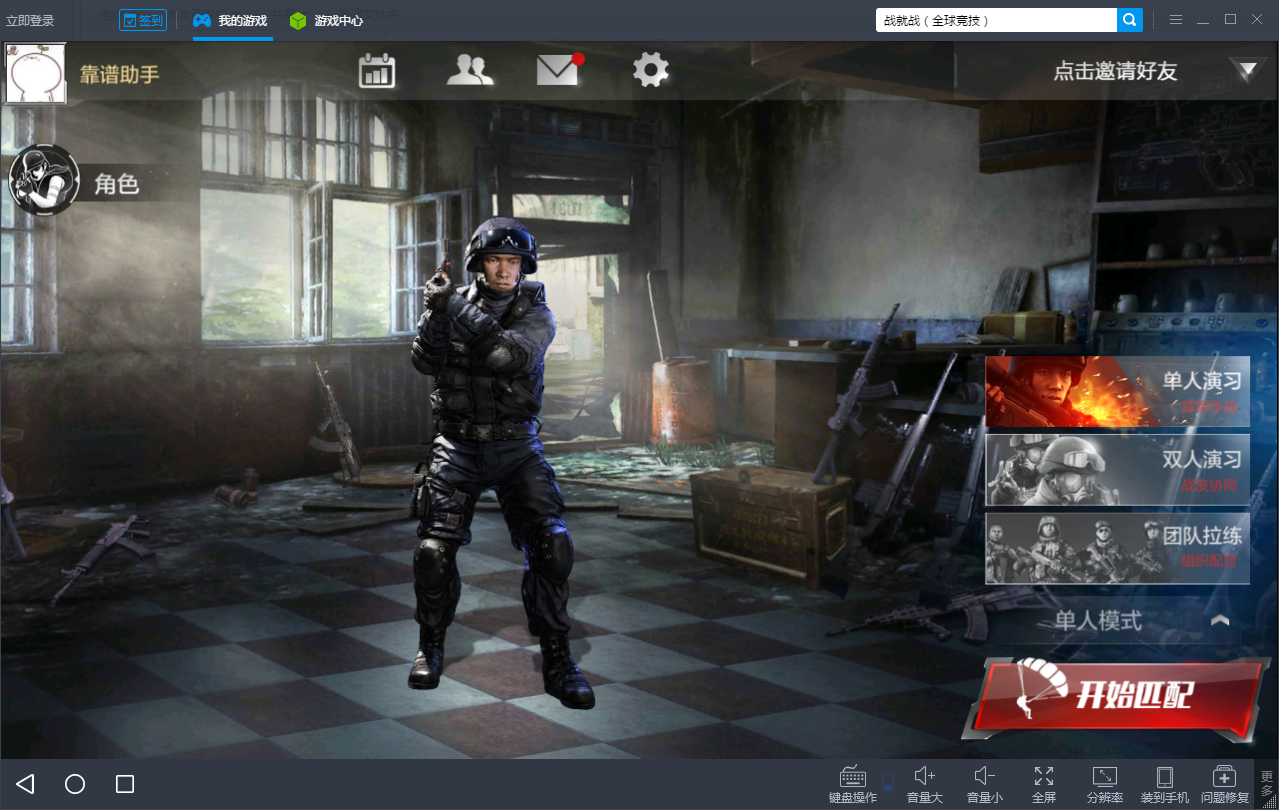The image size is (1279, 810).
Task: Switch to 游戏中心 tab
Action: coord(326,20)
